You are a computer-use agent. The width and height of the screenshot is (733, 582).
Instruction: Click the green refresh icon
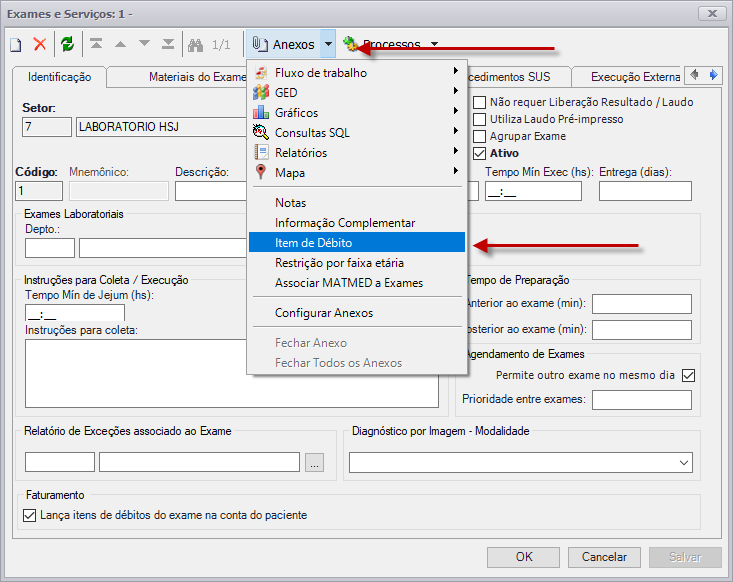[68, 44]
